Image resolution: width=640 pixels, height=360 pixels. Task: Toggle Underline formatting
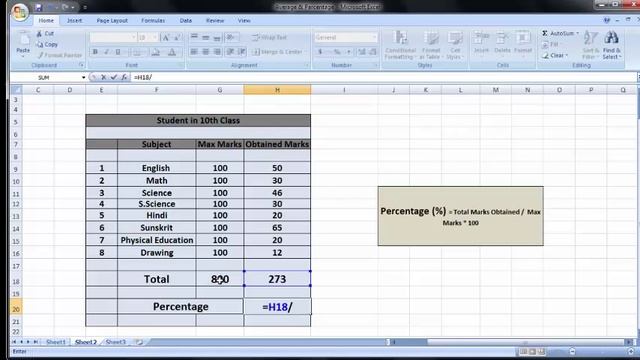coord(118,52)
